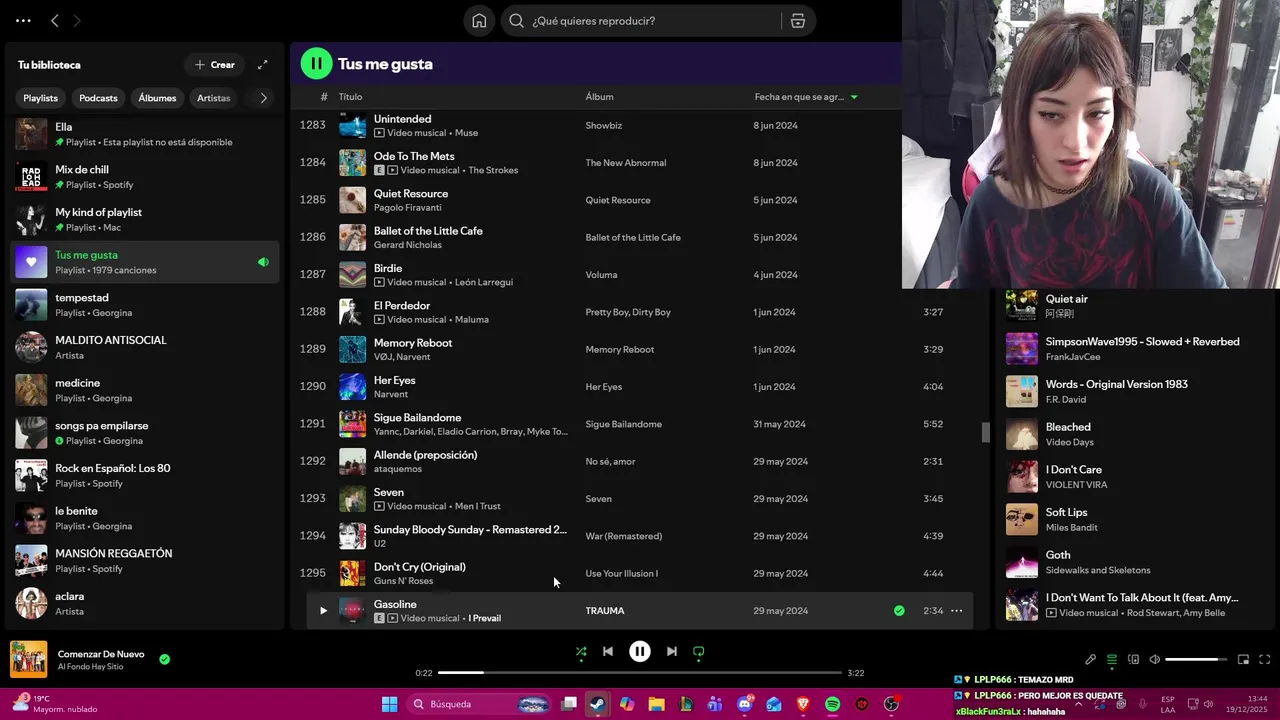Open My kind of playlist
1280x720 pixels.
[145, 219]
